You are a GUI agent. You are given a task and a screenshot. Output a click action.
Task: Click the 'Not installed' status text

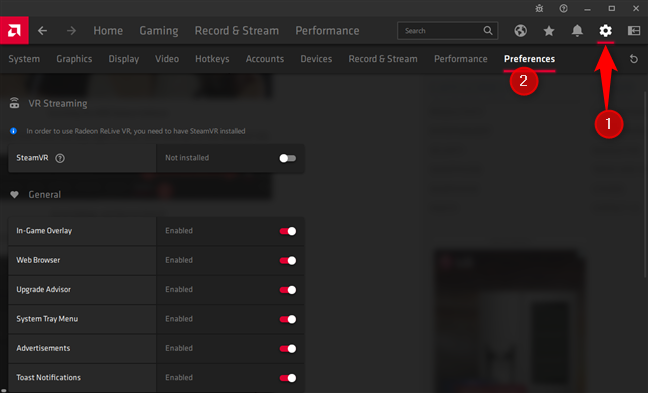pos(187,158)
